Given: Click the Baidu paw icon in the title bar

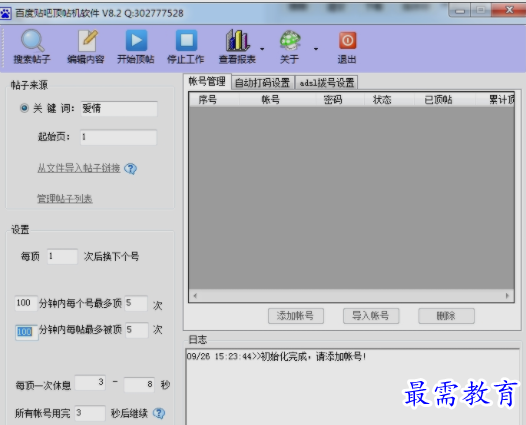Looking at the screenshot, I should point(6,13).
